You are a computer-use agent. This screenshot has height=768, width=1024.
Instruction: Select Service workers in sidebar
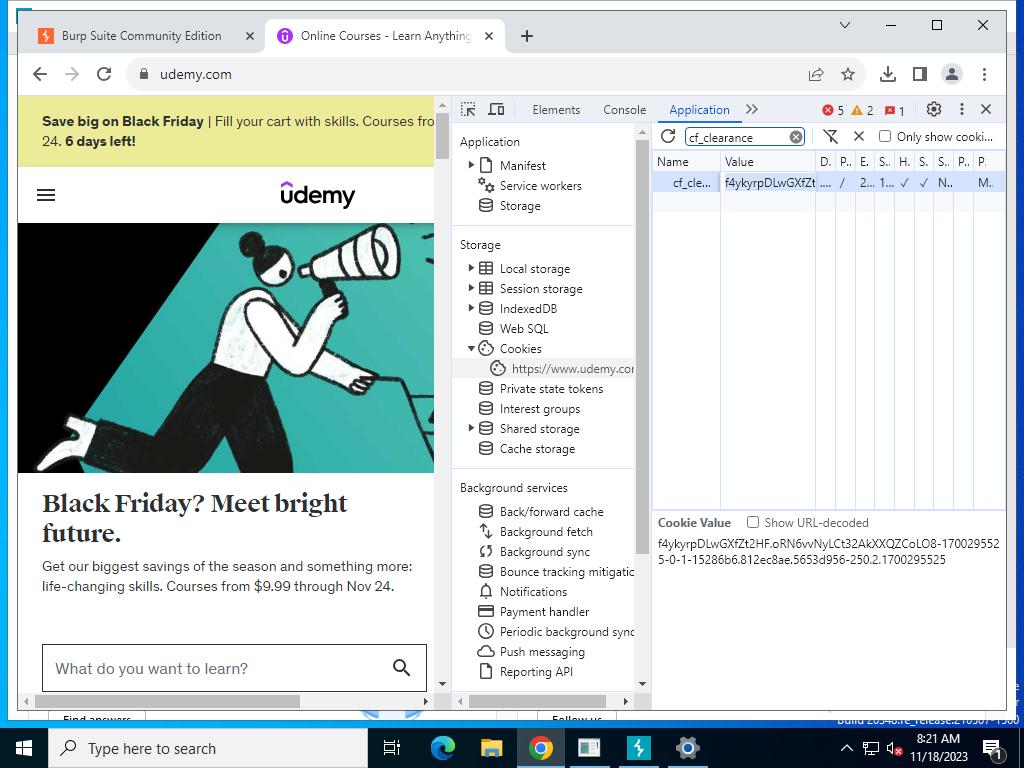click(x=540, y=185)
